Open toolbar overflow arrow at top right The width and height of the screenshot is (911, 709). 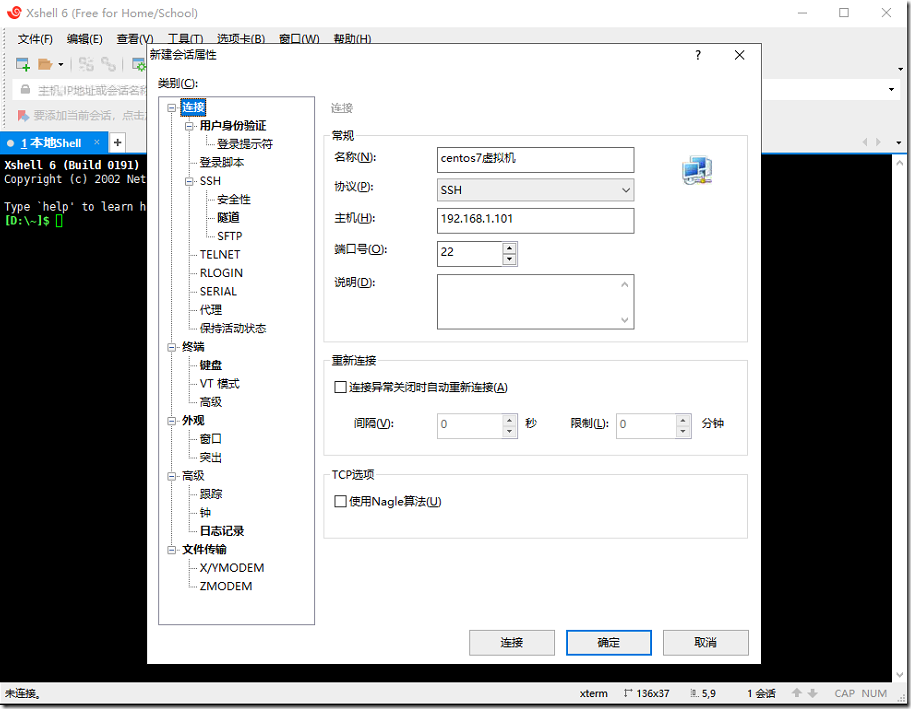coord(900,69)
